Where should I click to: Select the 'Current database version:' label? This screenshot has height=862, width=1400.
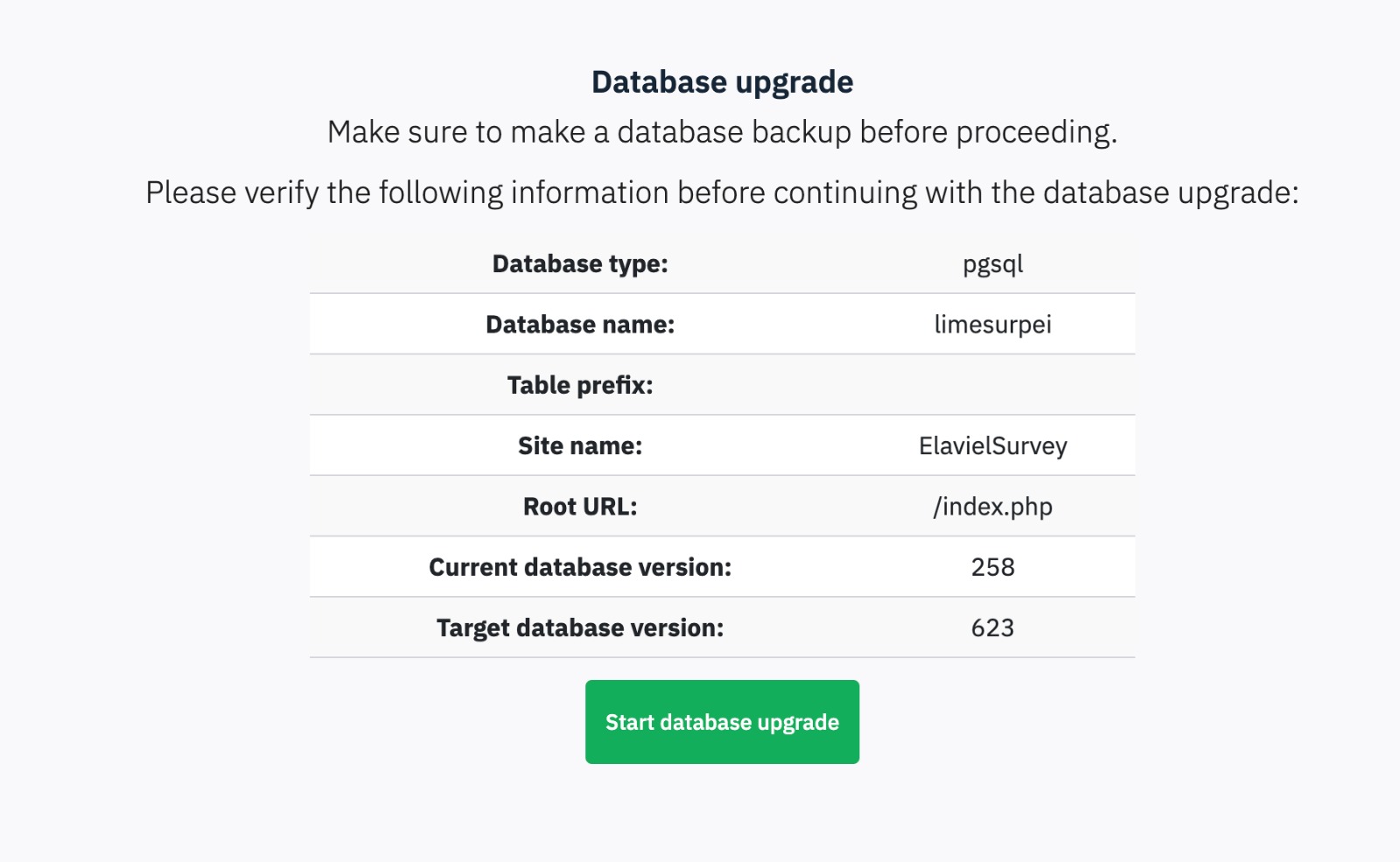click(580, 567)
